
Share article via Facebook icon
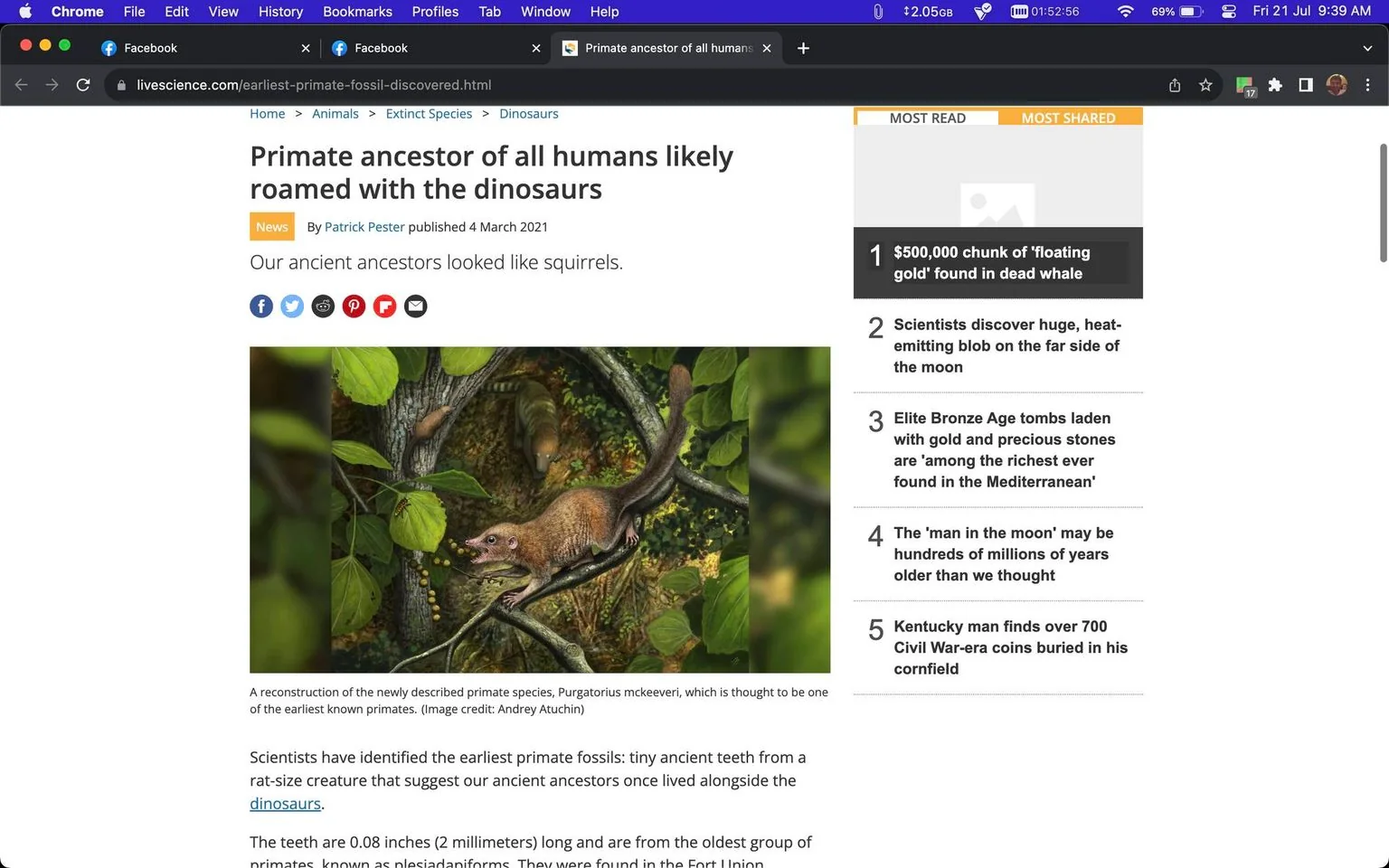[x=261, y=307]
